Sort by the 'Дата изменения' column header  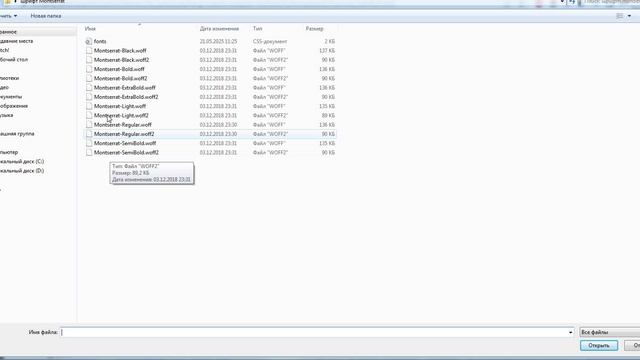pyautogui.click(x=219, y=29)
